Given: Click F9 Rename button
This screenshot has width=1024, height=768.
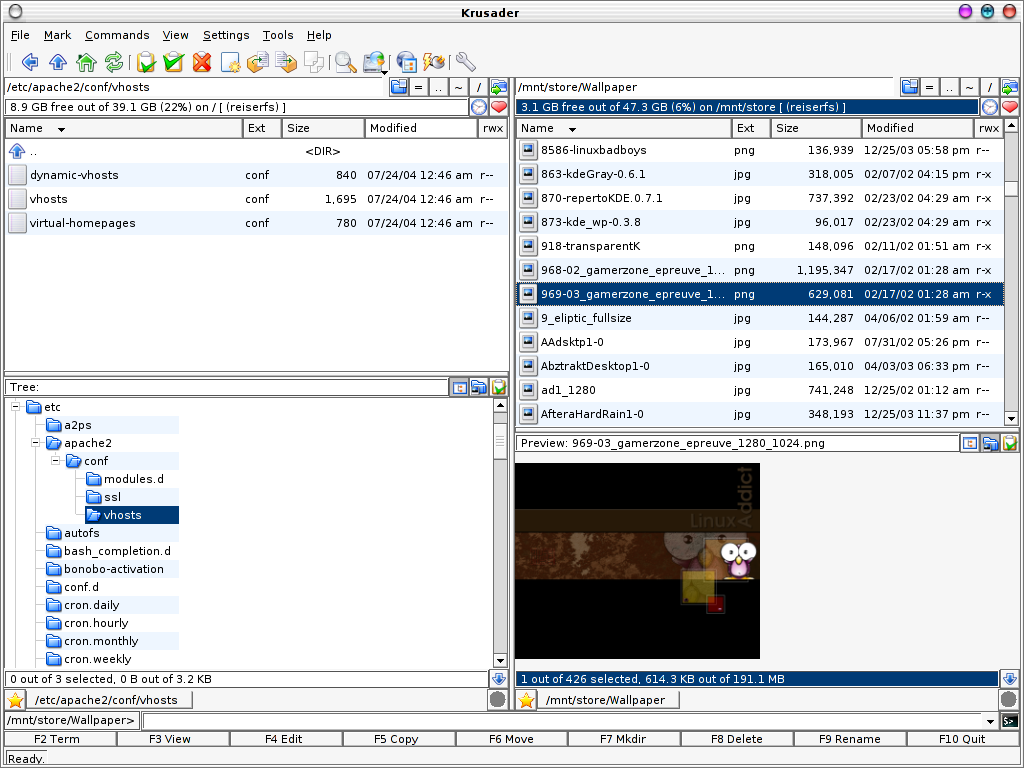Looking at the screenshot, I should click(850, 739).
